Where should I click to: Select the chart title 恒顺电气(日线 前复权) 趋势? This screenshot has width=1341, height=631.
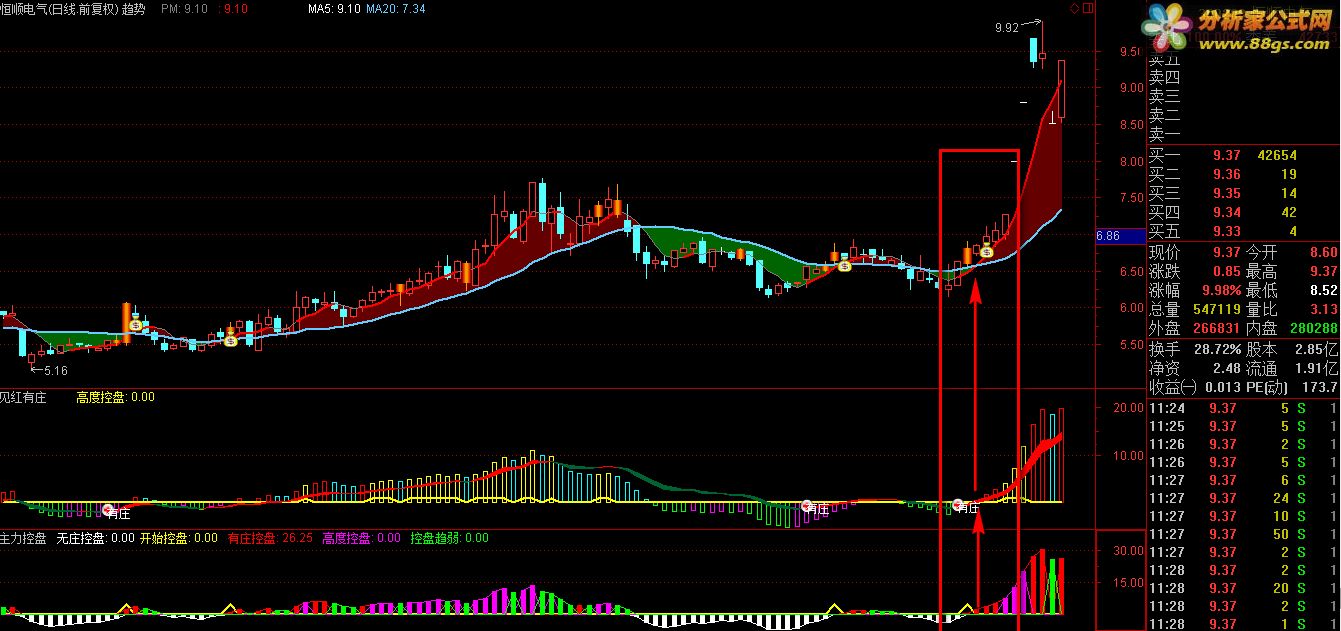point(73,9)
